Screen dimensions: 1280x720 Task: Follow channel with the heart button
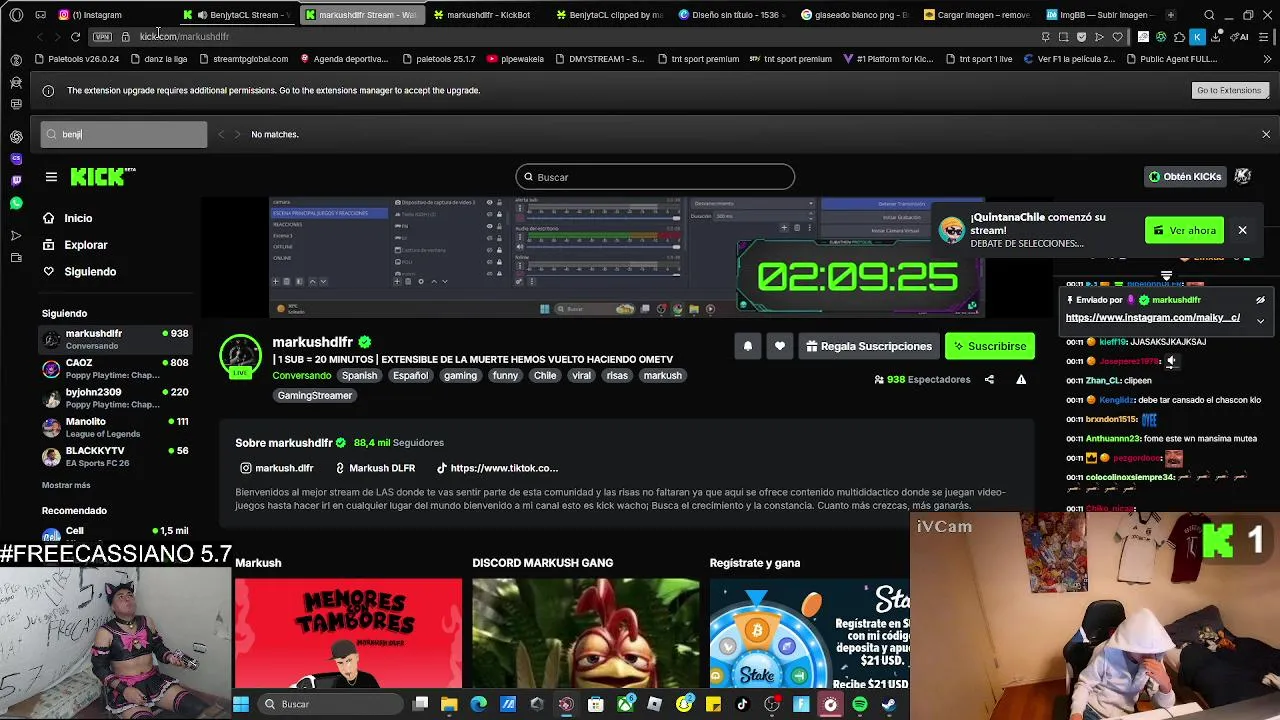[779, 346]
